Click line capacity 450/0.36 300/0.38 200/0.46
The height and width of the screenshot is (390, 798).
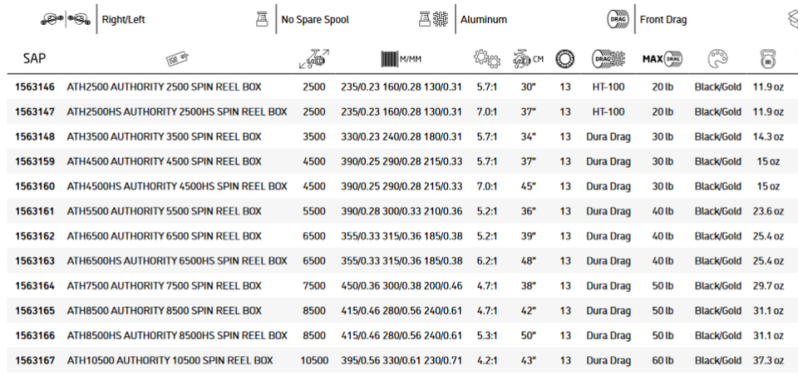point(402,286)
